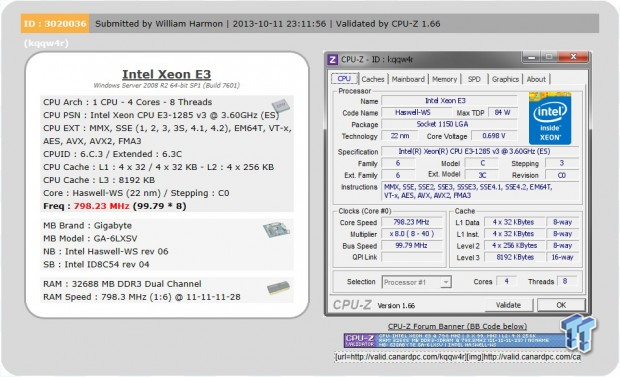Click the motherboard icon beside MB Brand
Screen dimensions: 620x377
[x=276, y=230]
